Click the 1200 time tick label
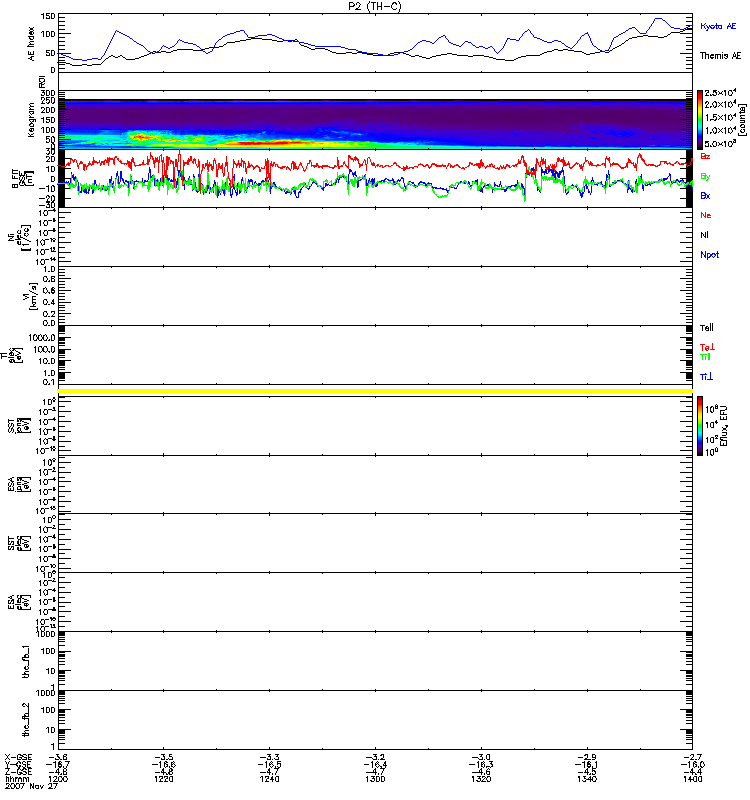Screen dimensions: 750x800 click(x=57, y=779)
